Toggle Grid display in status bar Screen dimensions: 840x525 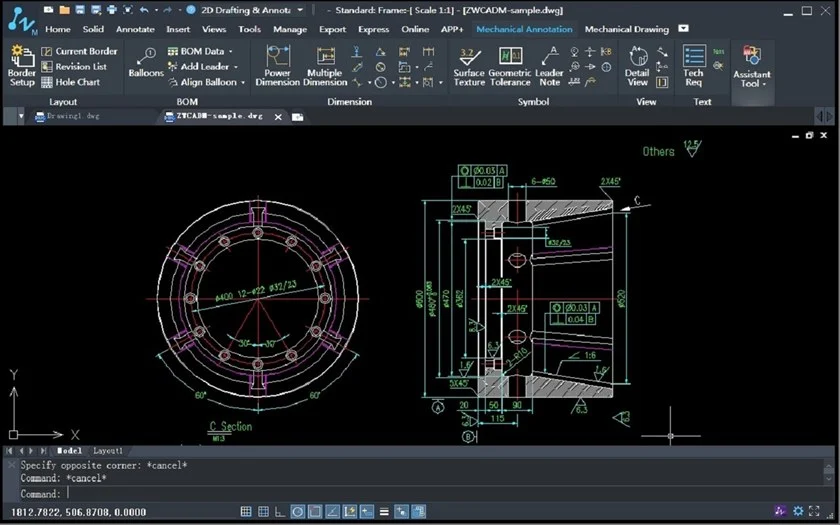(263, 512)
